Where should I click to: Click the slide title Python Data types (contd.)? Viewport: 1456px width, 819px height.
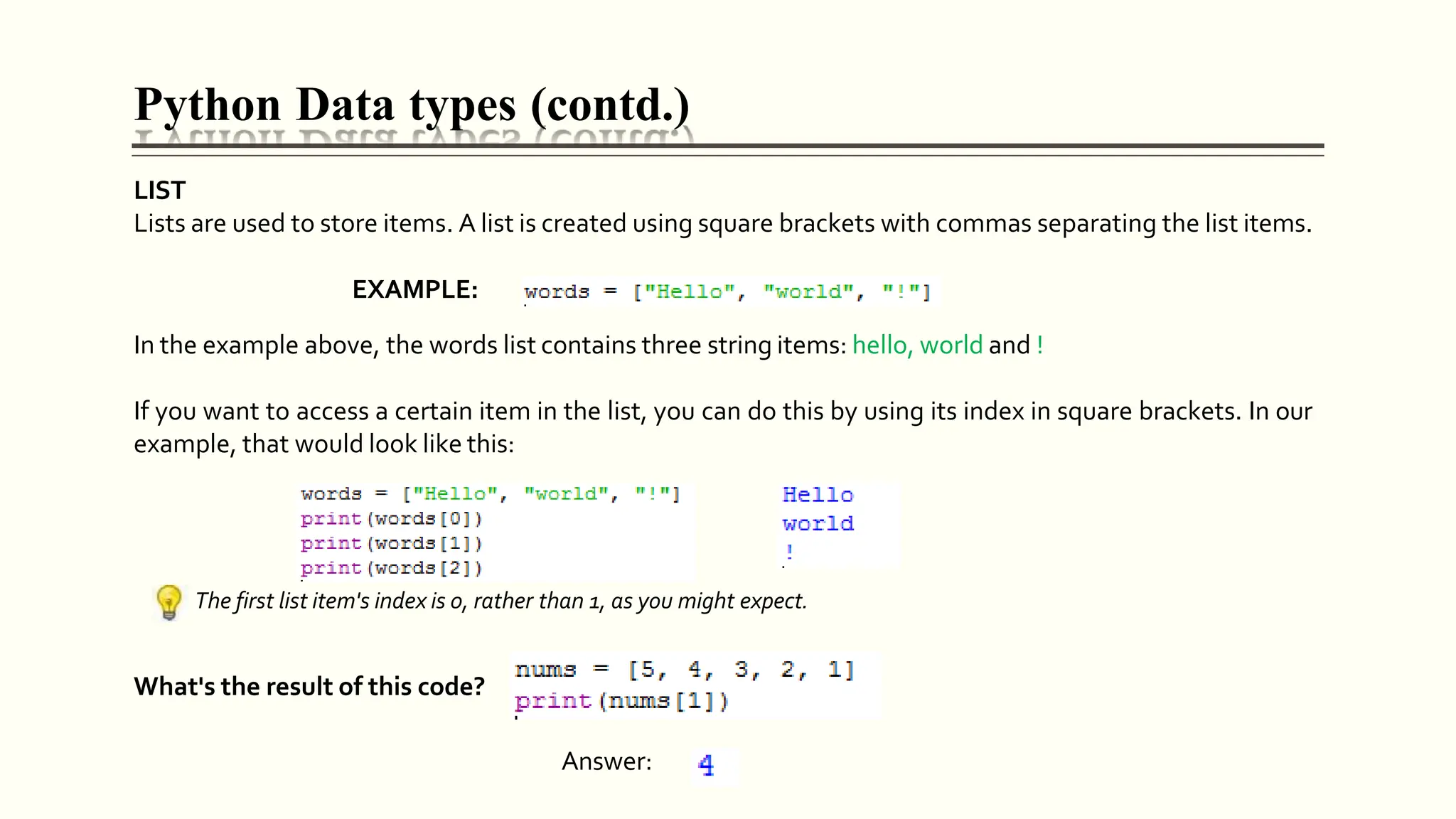click(x=412, y=105)
